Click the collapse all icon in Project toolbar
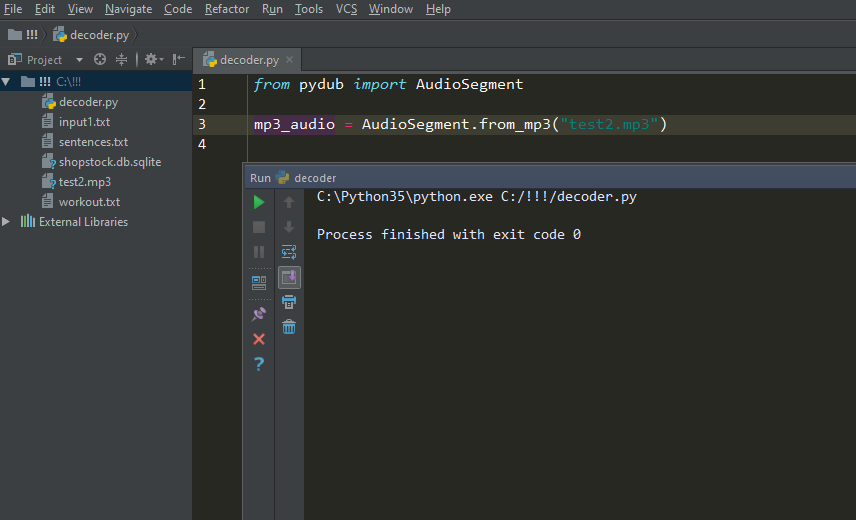Image resolution: width=856 pixels, height=520 pixels. [x=122, y=60]
